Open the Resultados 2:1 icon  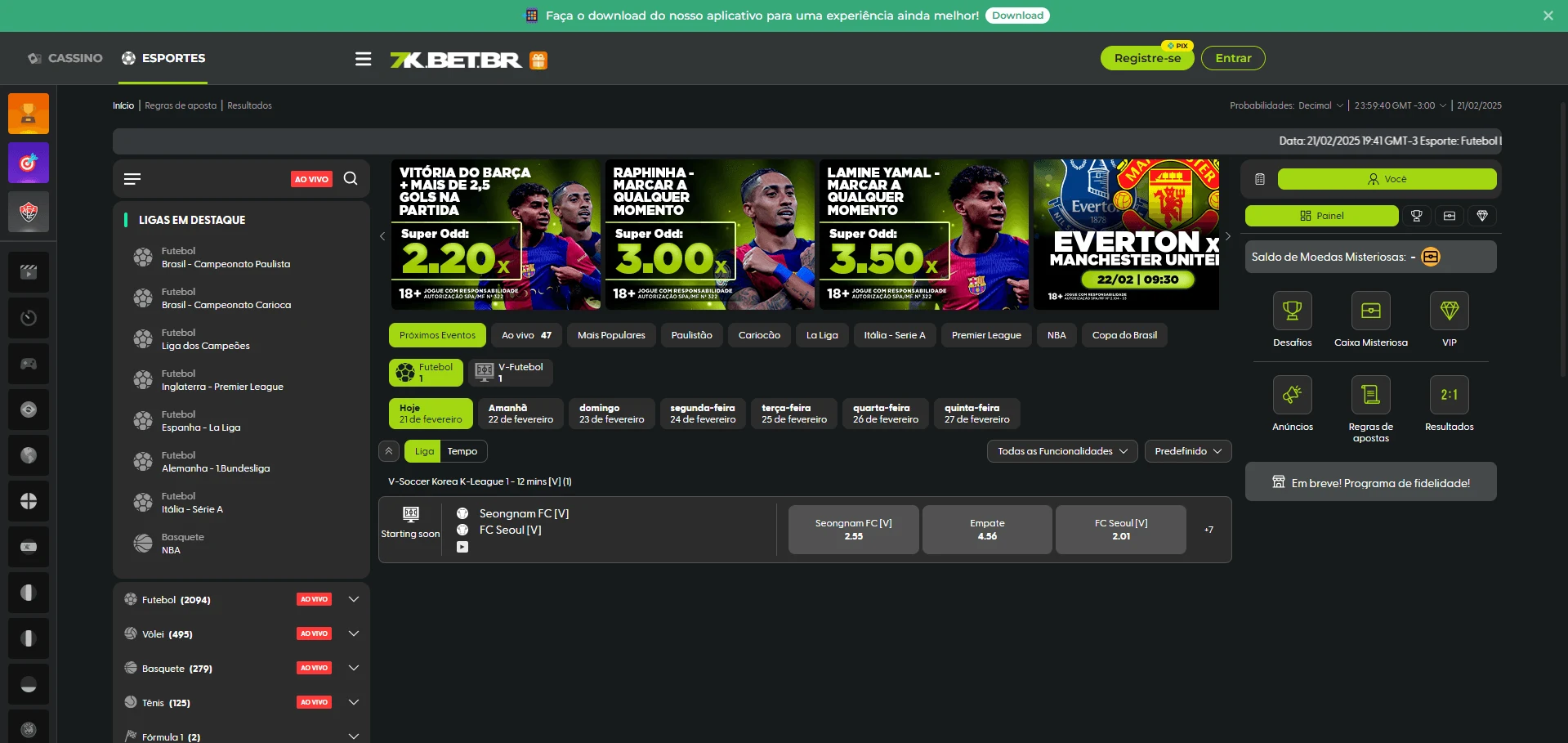tap(1450, 395)
